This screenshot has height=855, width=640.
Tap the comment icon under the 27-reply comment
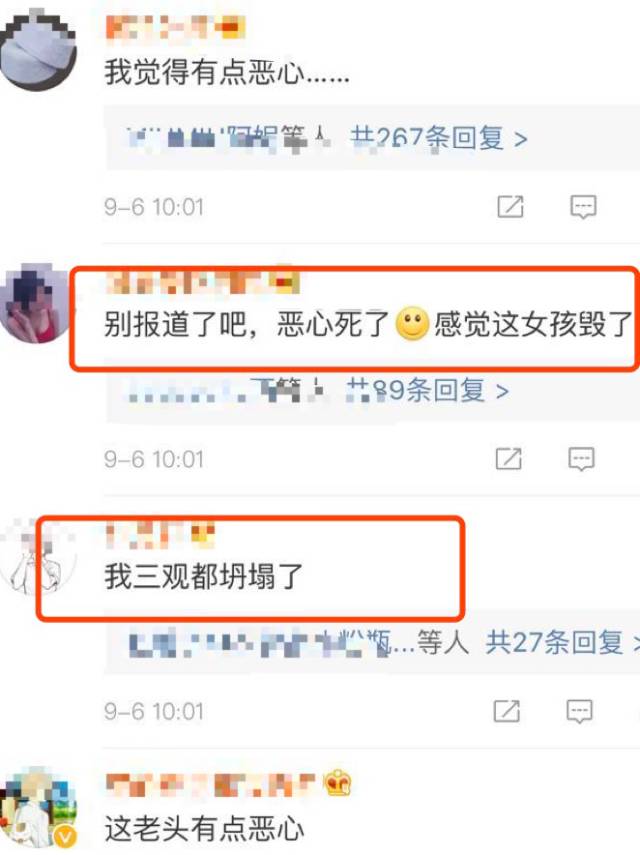click(579, 711)
